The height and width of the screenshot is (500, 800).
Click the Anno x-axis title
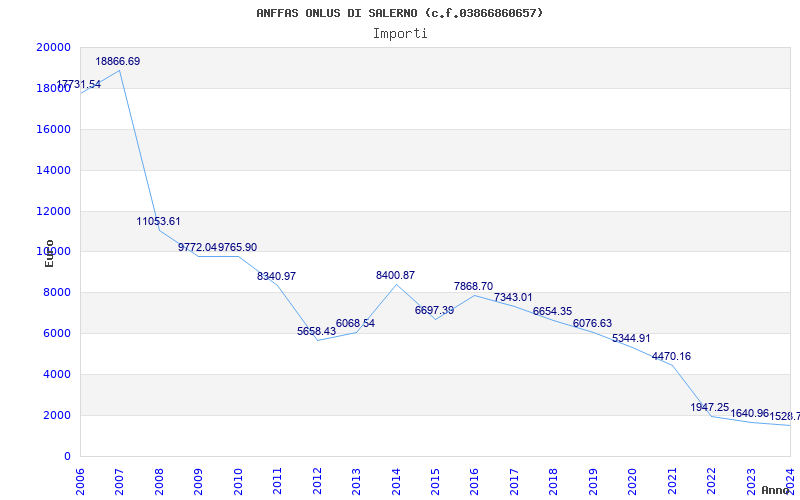775,490
